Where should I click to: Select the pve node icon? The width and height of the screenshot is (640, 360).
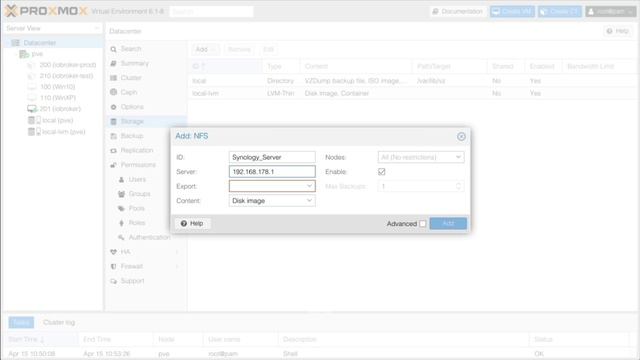[24, 54]
